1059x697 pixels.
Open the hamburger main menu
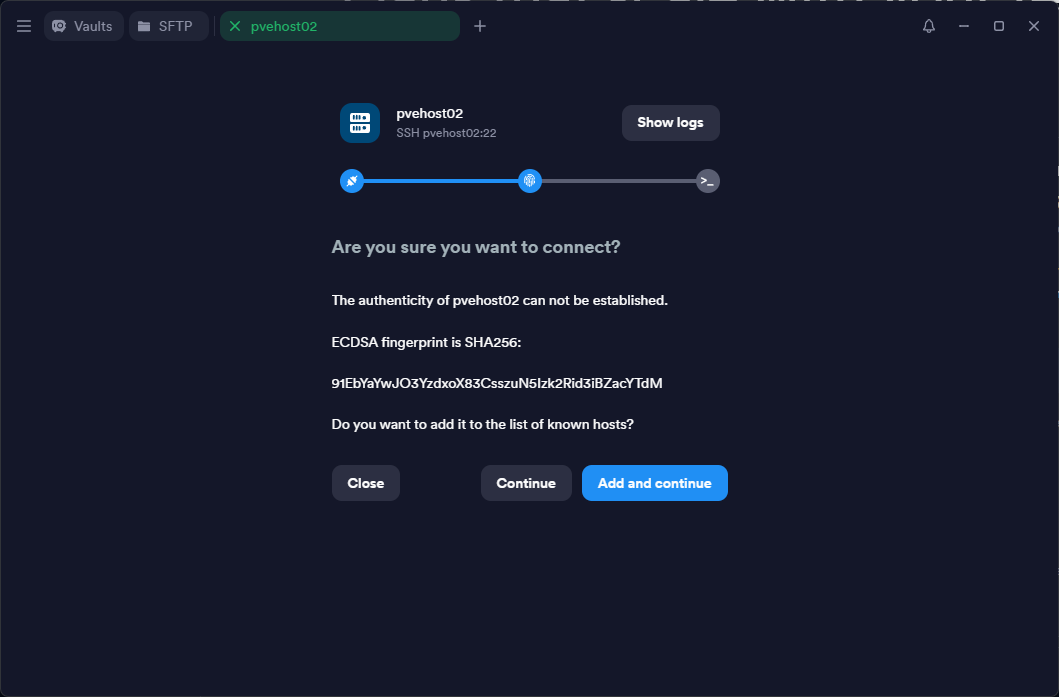click(x=24, y=26)
